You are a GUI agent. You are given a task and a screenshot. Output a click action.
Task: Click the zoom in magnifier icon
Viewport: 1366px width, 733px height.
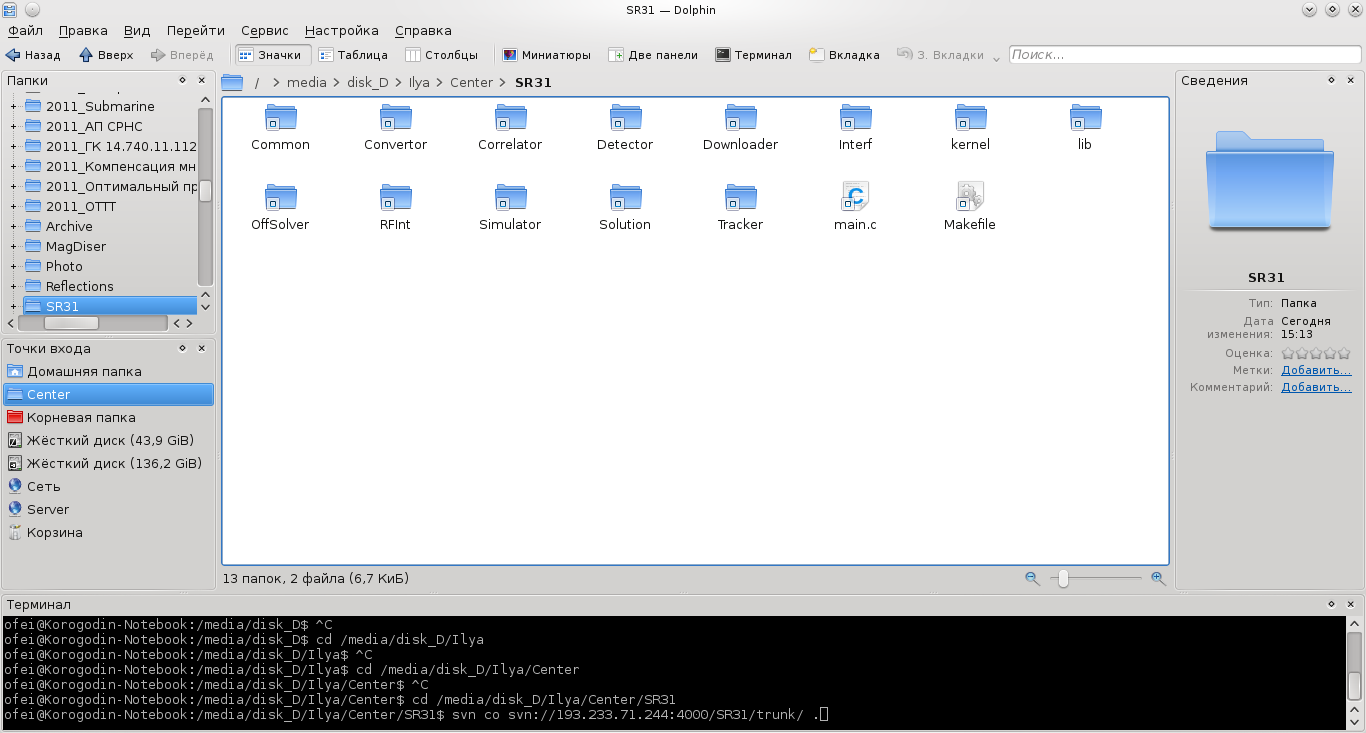1158,578
